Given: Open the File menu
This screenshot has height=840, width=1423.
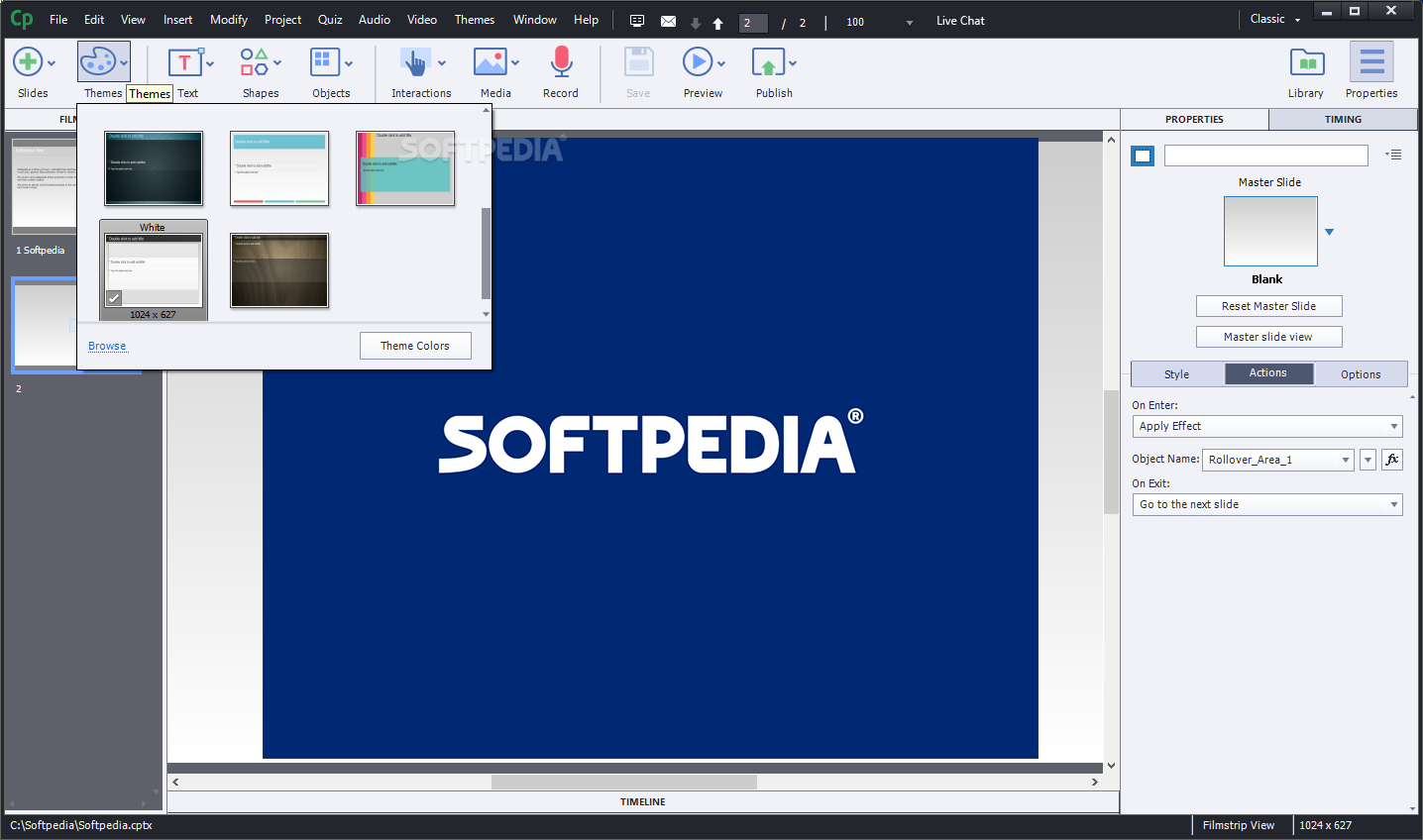Looking at the screenshot, I should [x=58, y=20].
